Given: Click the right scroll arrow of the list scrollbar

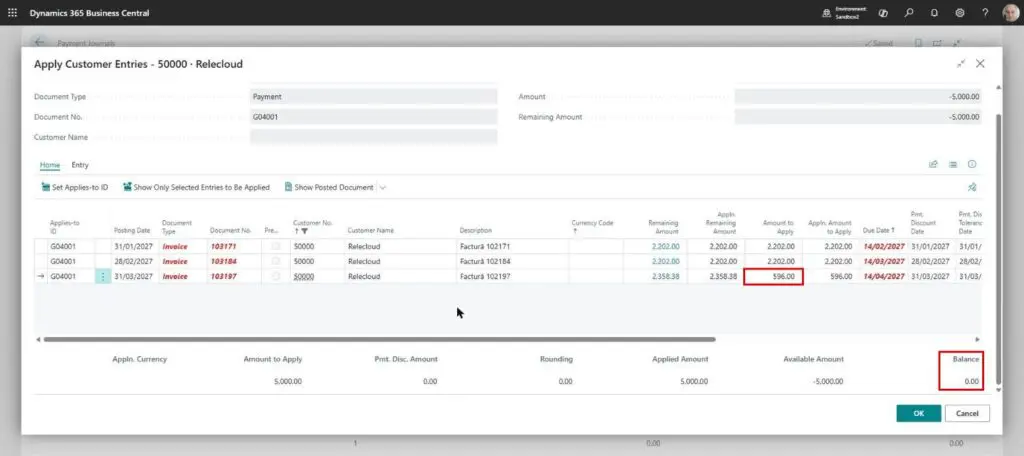Looking at the screenshot, I should tap(977, 339).
